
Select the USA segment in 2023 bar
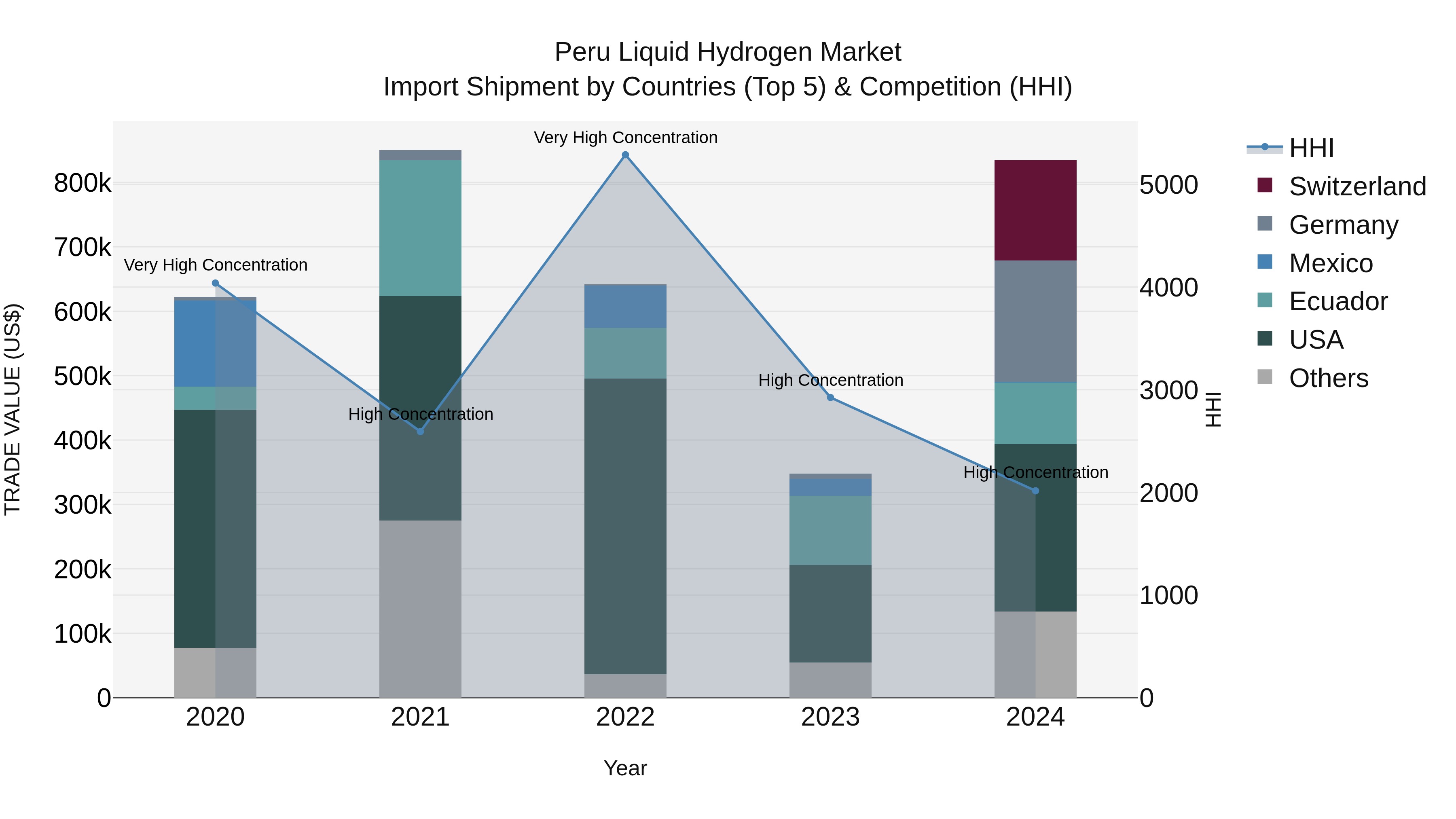coord(830,614)
